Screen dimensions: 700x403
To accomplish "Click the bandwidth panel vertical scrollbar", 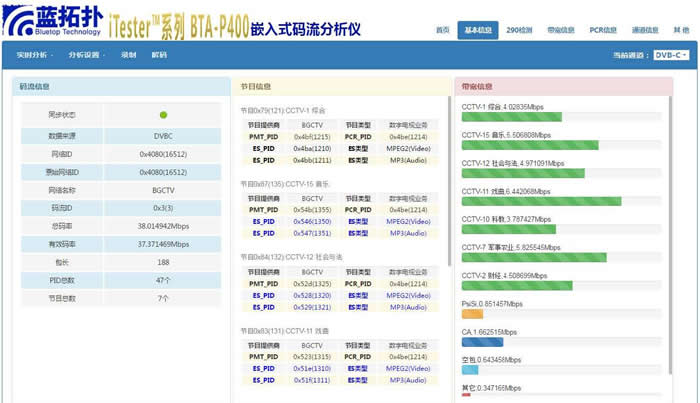I will click(x=670, y=235).
